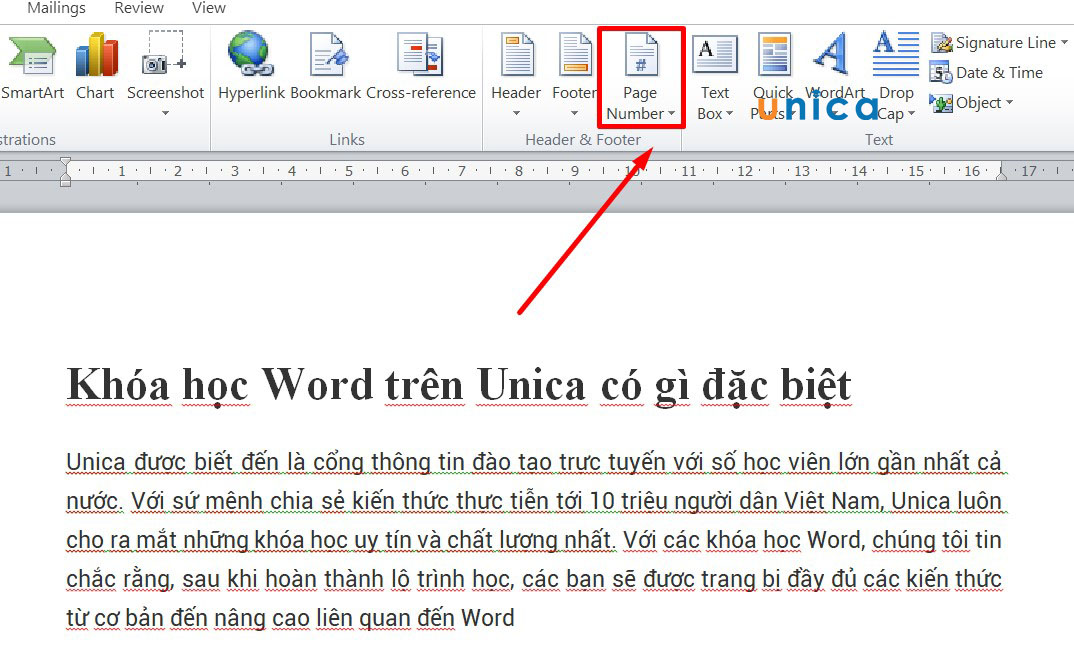Click the Footer page icon

click(x=574, y=55)
